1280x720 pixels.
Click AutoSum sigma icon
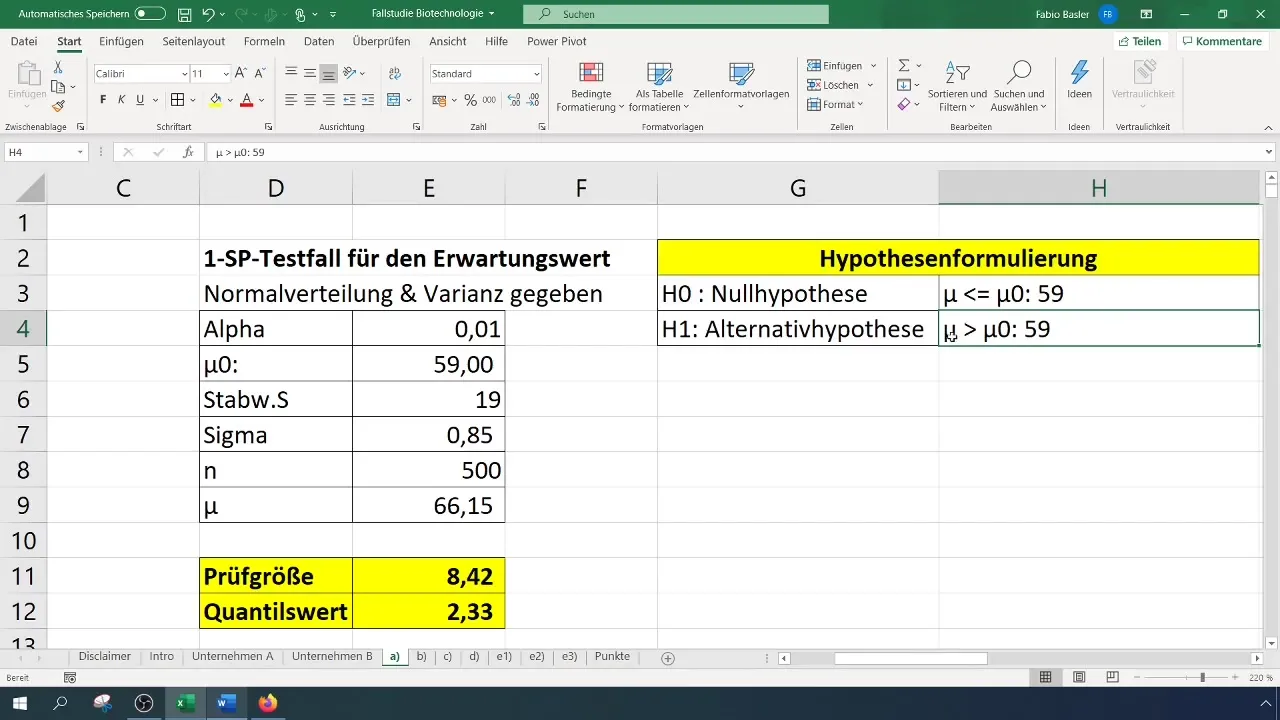904,66
